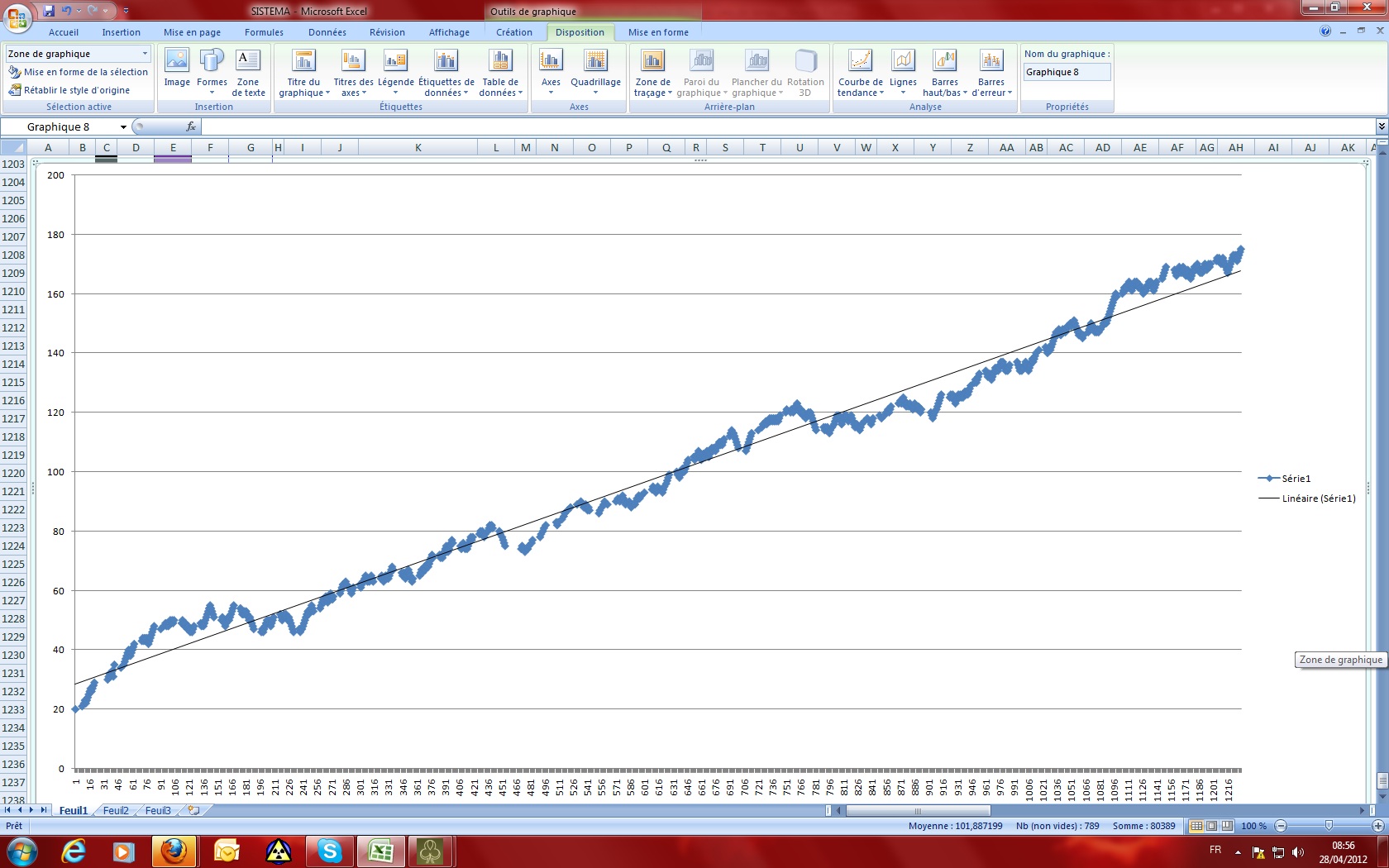This screenshot has width=1389, height=868.
Task: Switch to the Création ribbon tab
Action: pyautogui.click(x=513, y=32)
